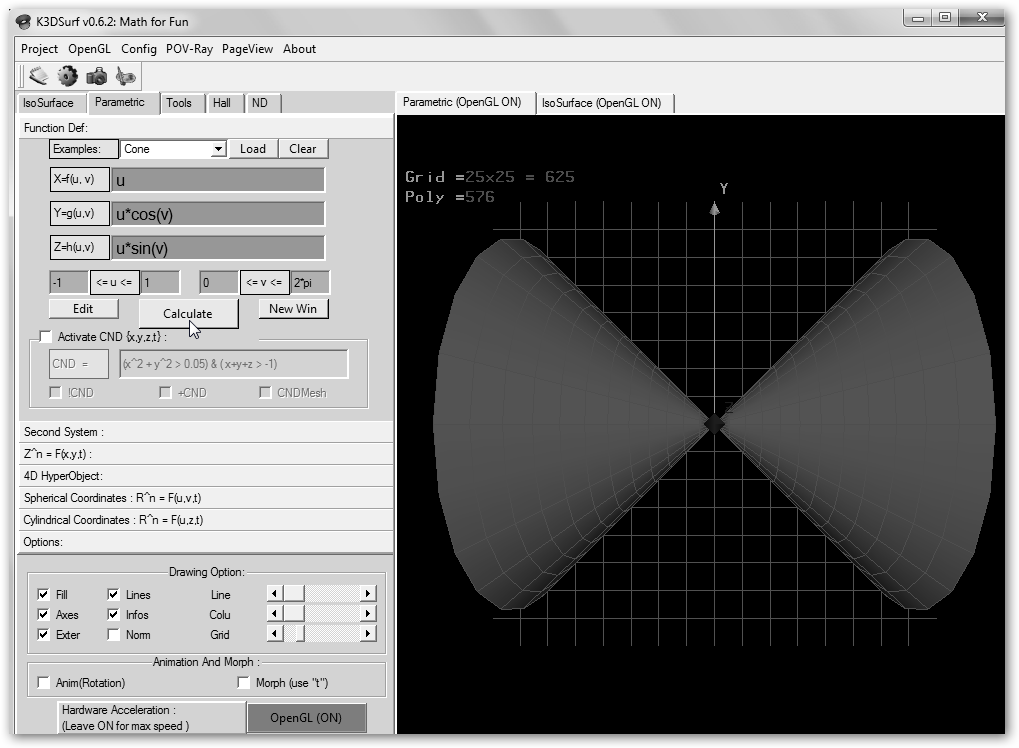Check the Norm drawing option

tap(113, 634)
